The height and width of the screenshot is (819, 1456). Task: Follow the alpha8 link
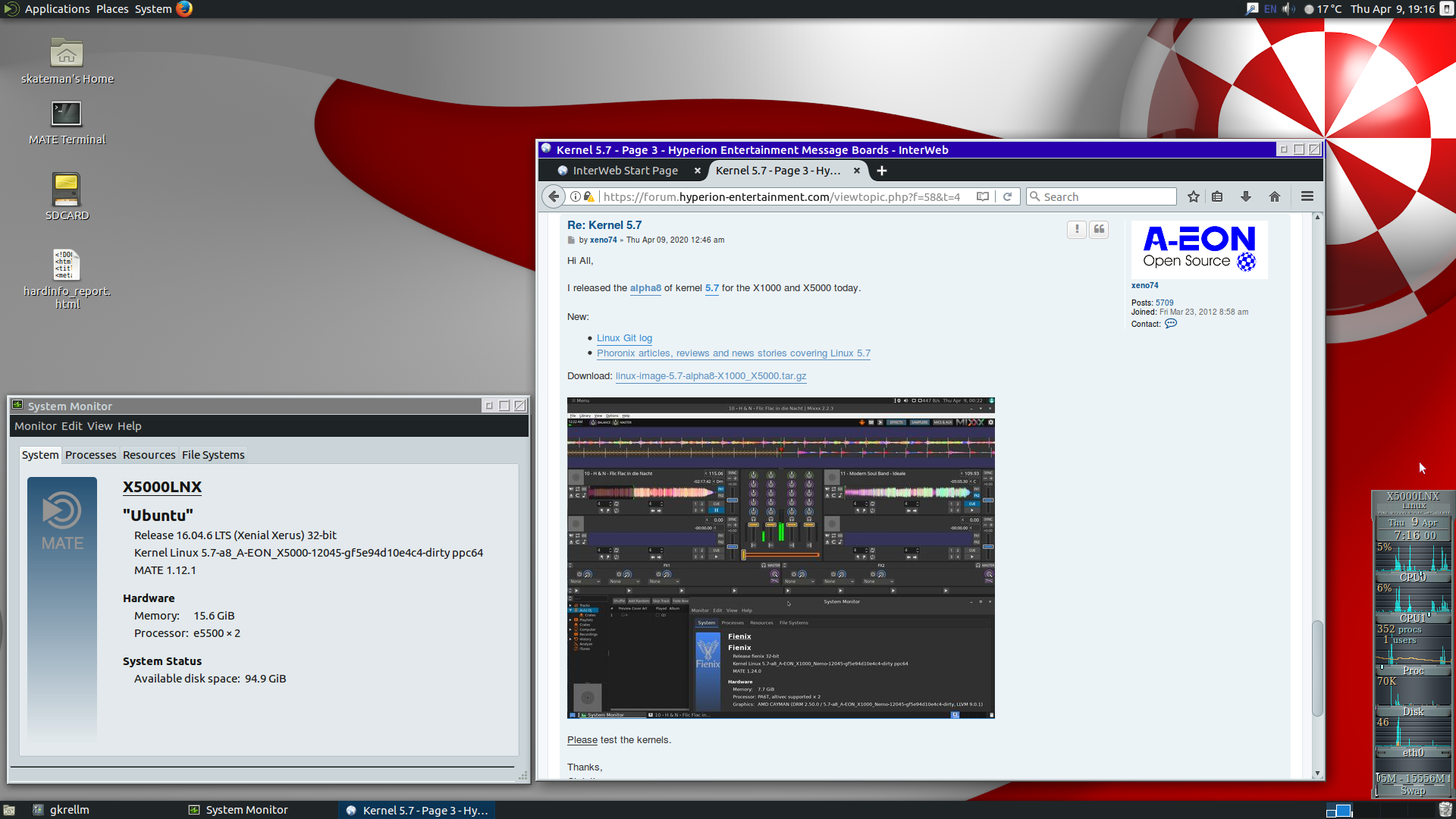[645, 288]
